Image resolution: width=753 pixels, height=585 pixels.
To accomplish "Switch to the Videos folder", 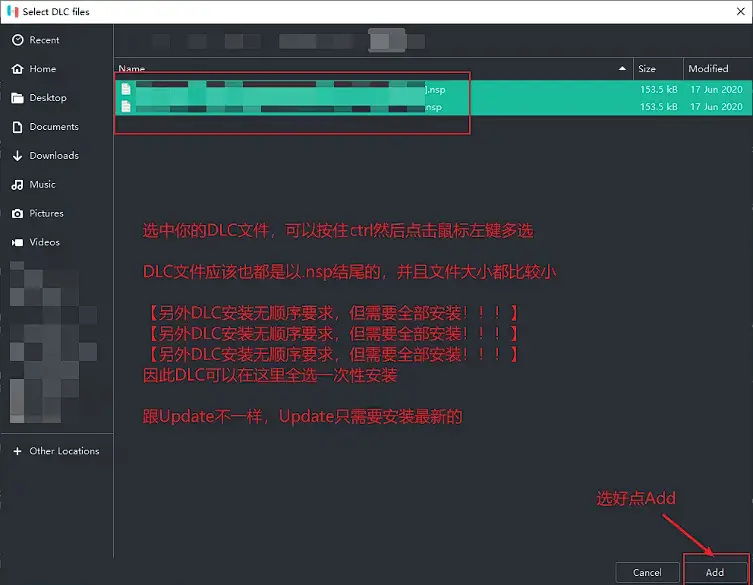I will (x=44, y=242).
